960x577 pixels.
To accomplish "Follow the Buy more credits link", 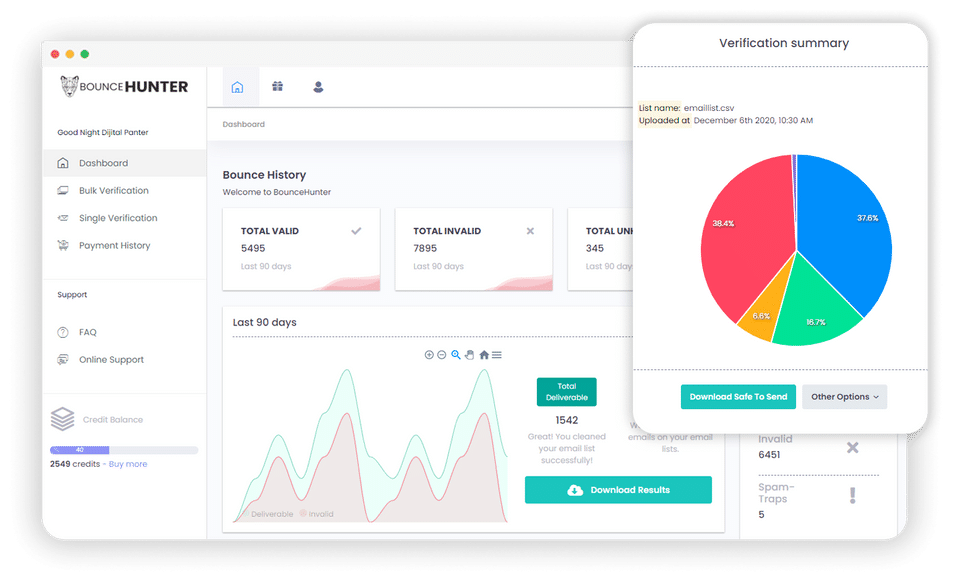I will [x=128, y=464].
